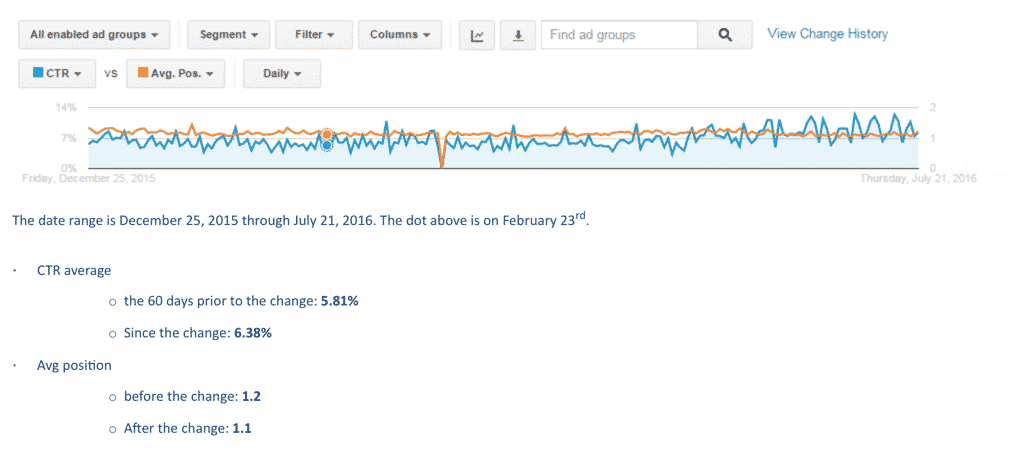1022x459 pixels.
Task: Click the blue CTR dot on chart
Action: (327, 145)
